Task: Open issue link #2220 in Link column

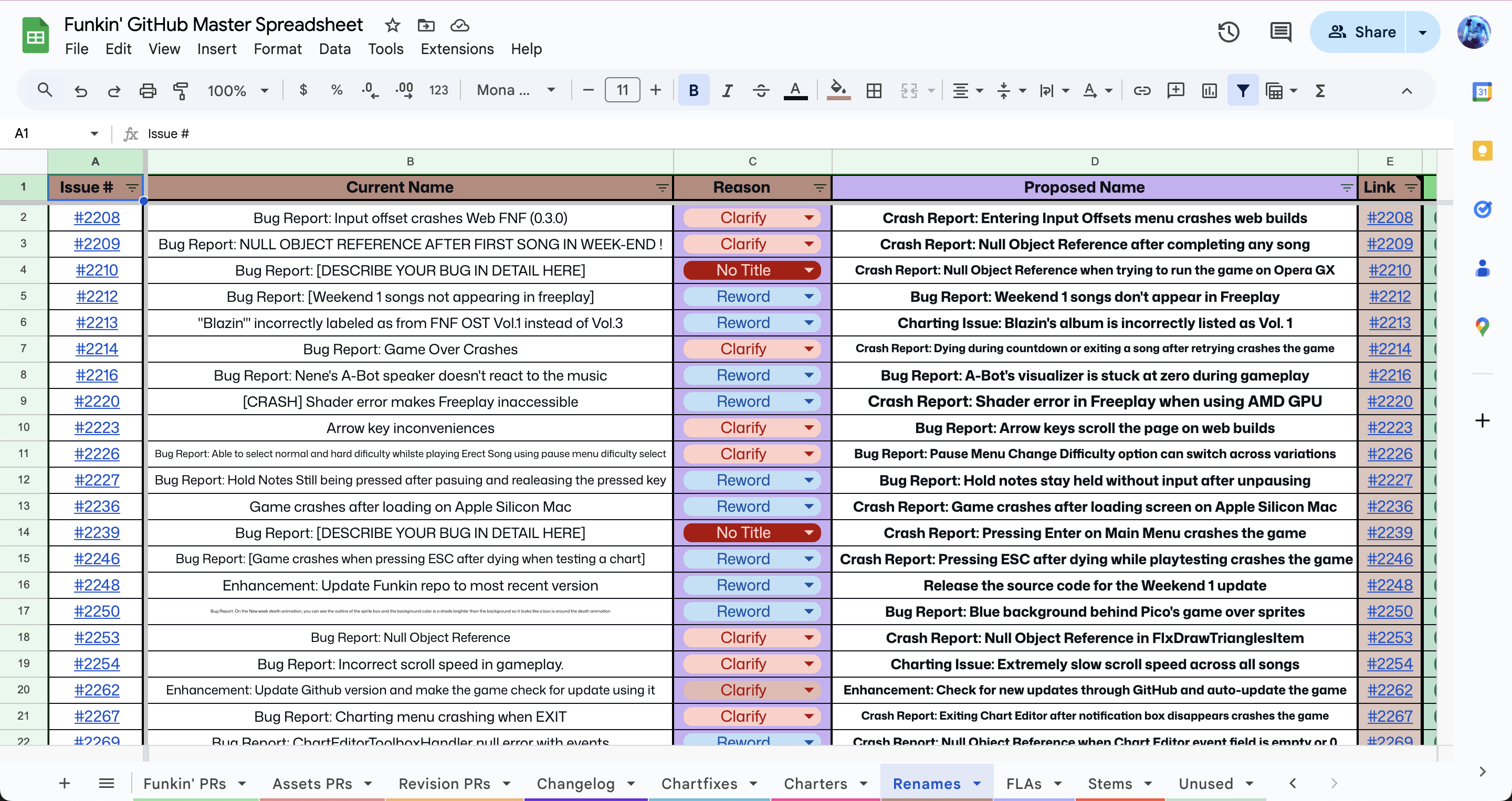Action: [x=1389, y=402]
